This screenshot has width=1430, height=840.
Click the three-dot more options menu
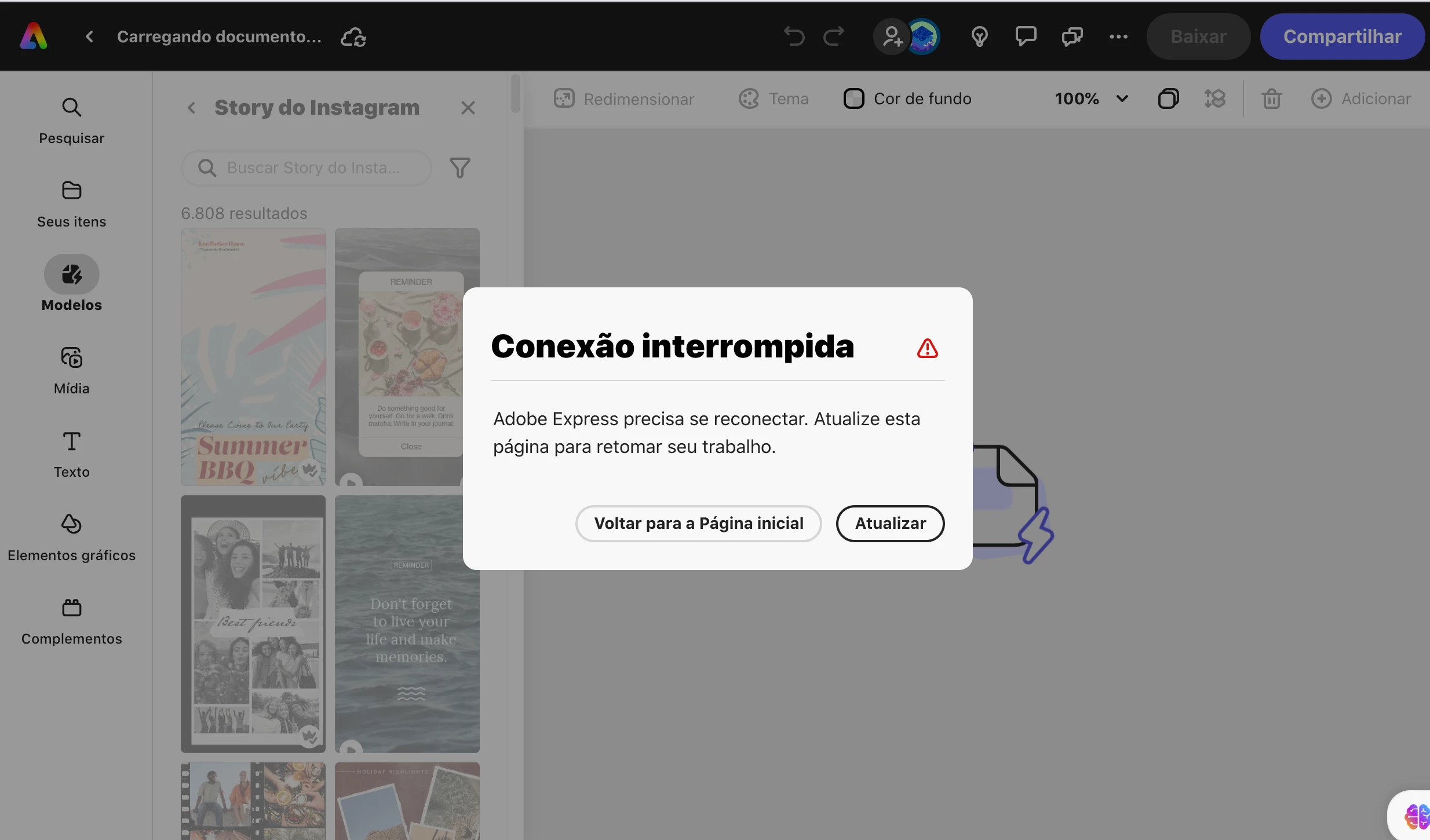1118,36
